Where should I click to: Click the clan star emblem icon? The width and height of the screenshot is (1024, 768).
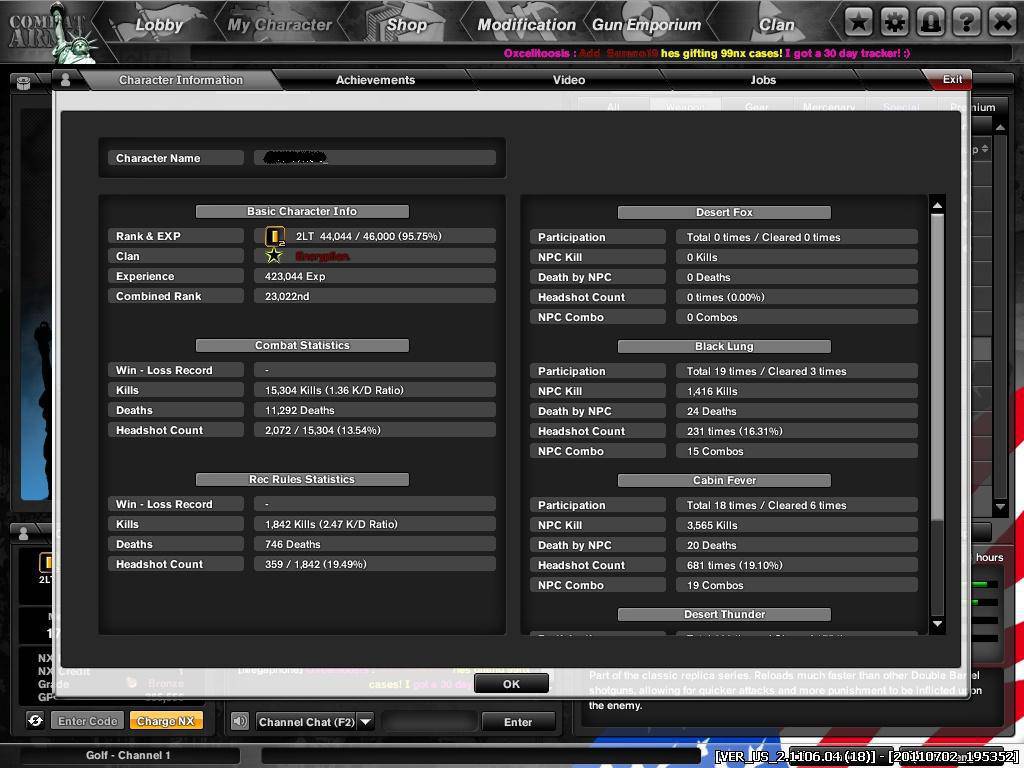[x=275, y=255]
